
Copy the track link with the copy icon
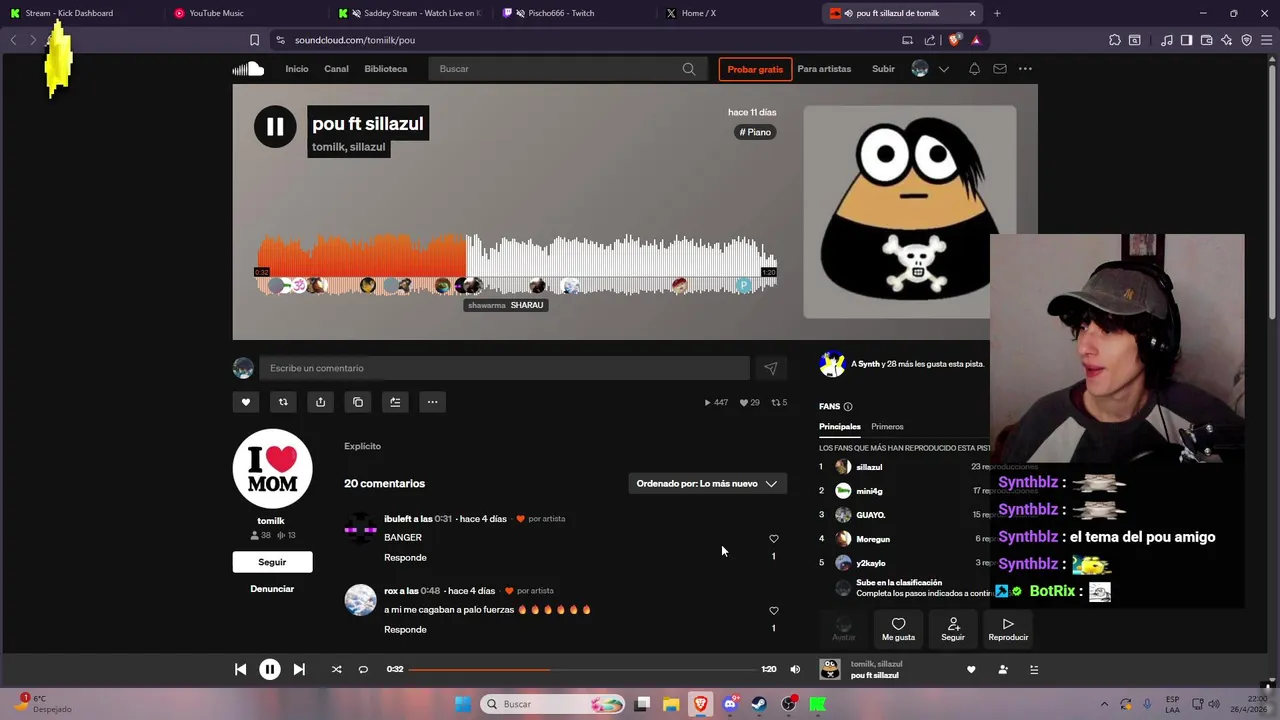(358, 402)
